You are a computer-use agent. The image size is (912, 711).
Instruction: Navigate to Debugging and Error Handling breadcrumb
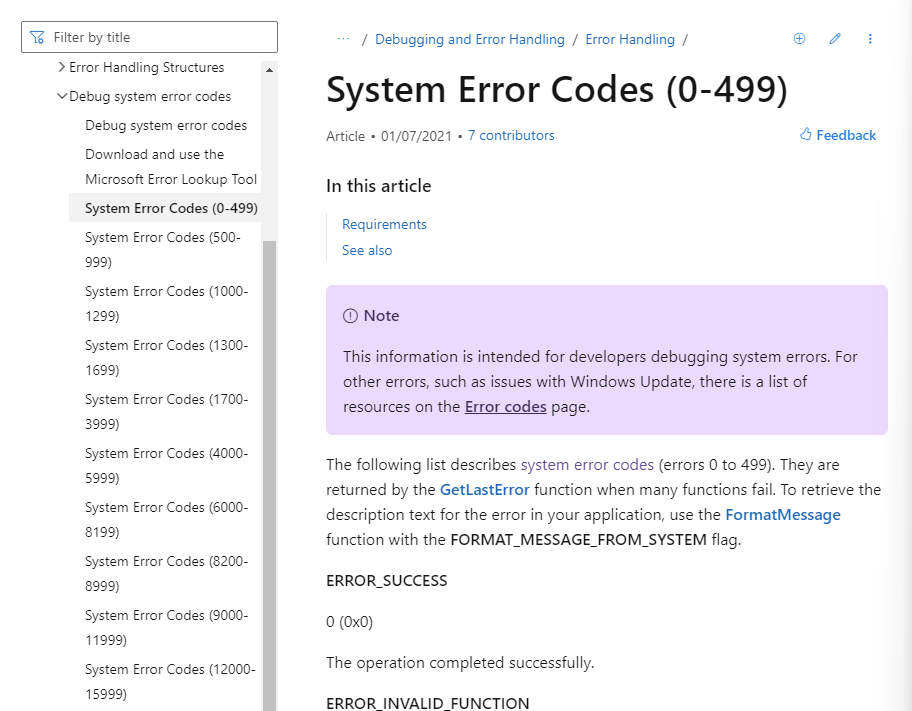pos(469,40)
